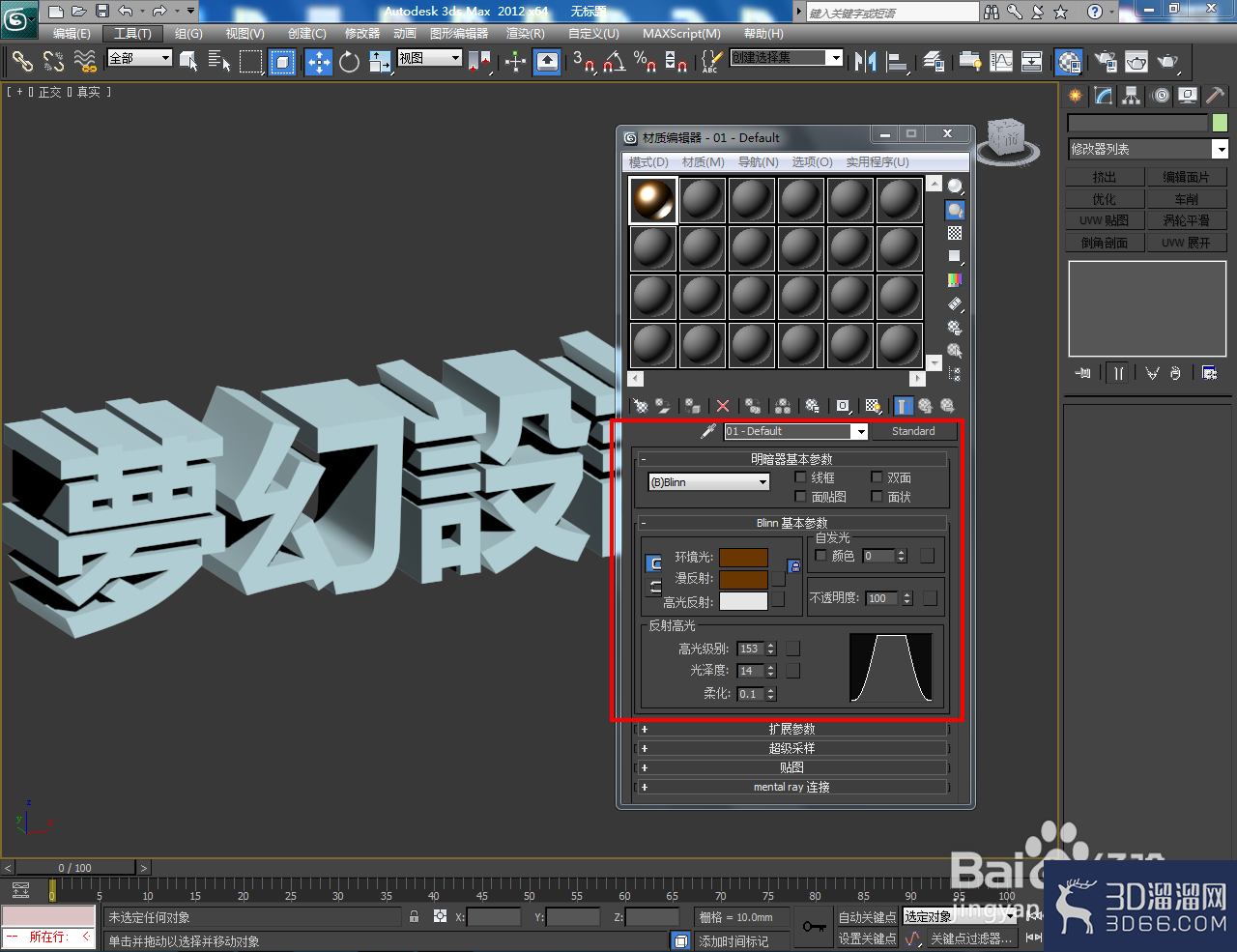Open 导航(N) menu in material editor
Image resolution: width=1237 pixels, height=952 pixels.
click(758, 161)
